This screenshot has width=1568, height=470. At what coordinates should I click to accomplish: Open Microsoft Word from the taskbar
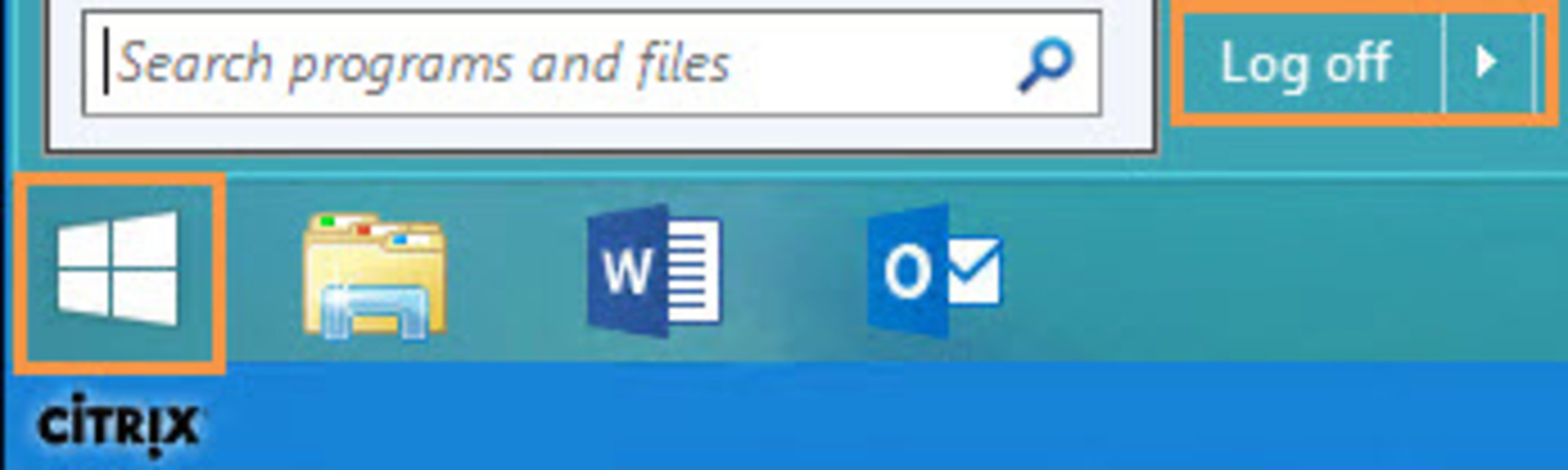point(654,270)
